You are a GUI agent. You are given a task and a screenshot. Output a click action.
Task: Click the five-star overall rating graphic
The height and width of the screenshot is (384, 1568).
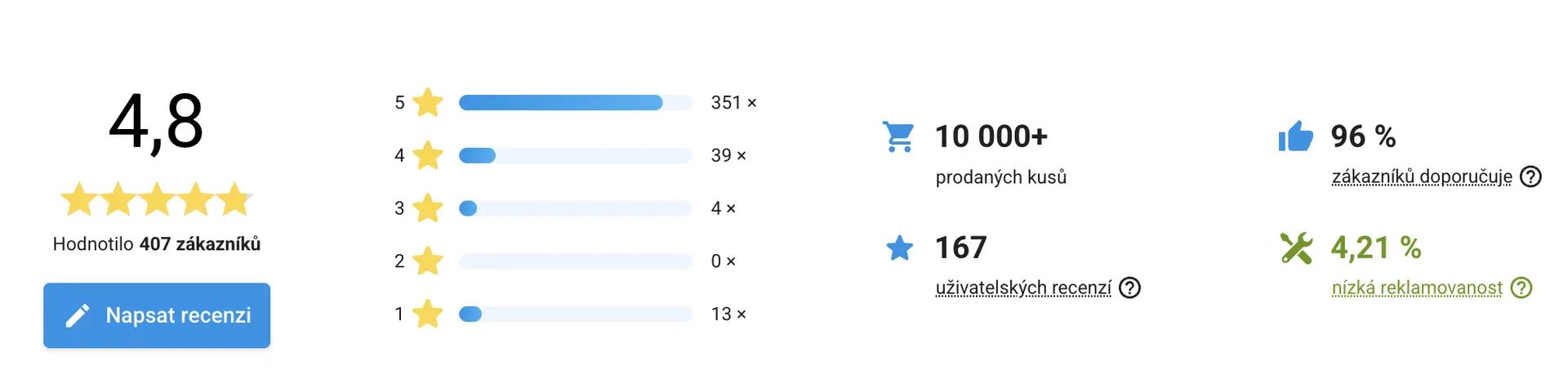click(157, 199)
